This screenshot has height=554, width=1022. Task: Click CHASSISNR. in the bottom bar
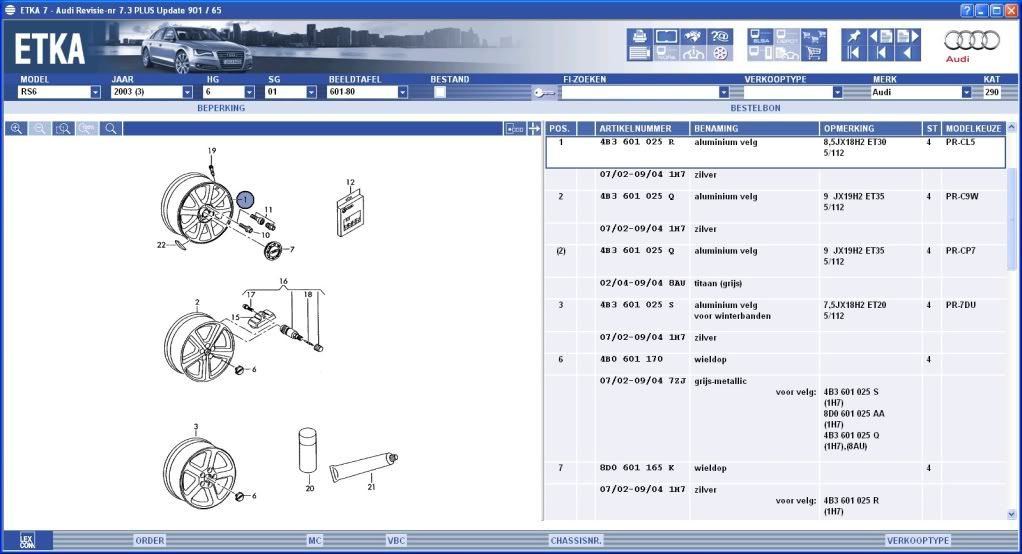coord(576,540)
